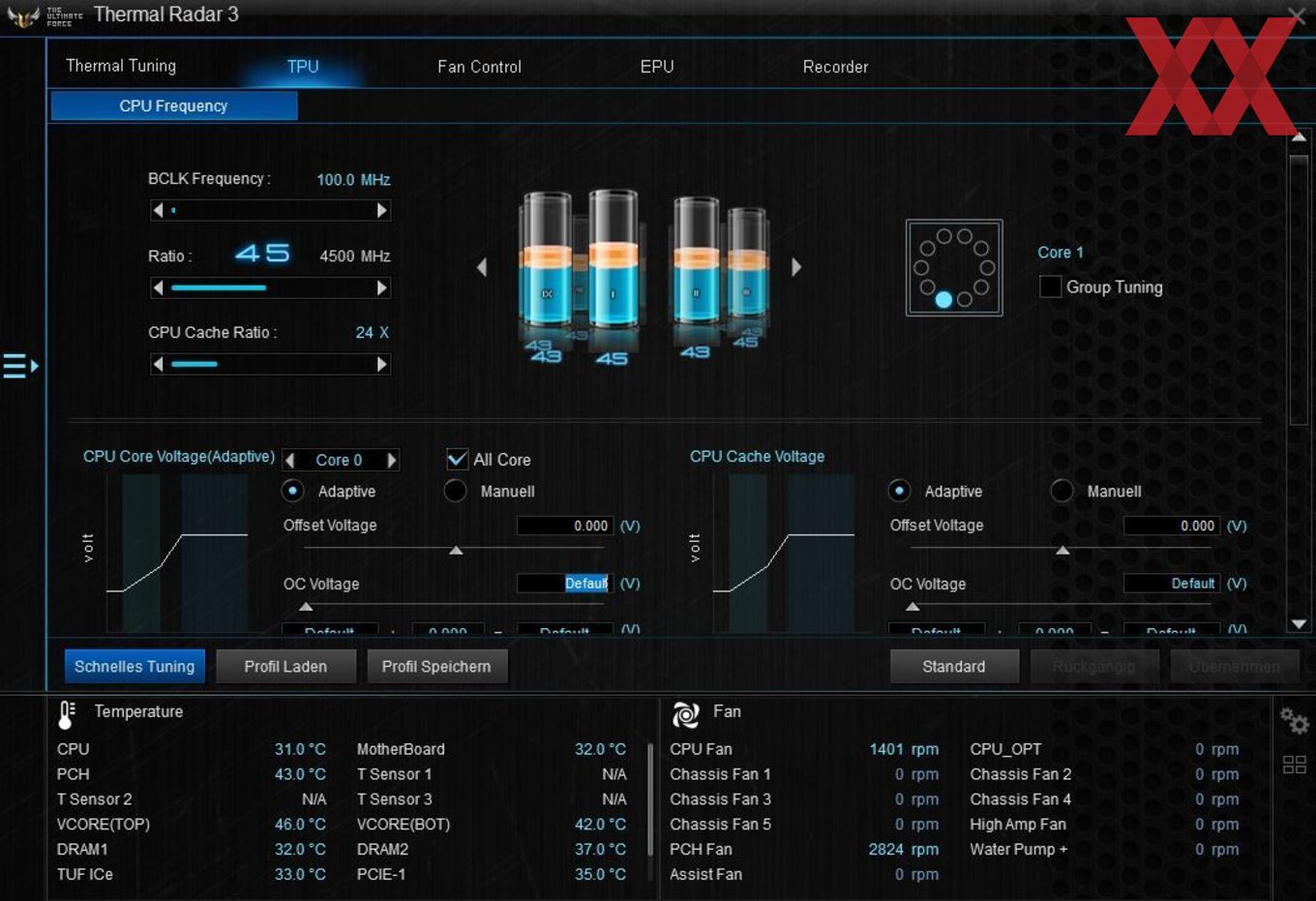Click Profil Laden button
Screen dimensions: 1316x901
pyautogui.click(x=285, y=666)
